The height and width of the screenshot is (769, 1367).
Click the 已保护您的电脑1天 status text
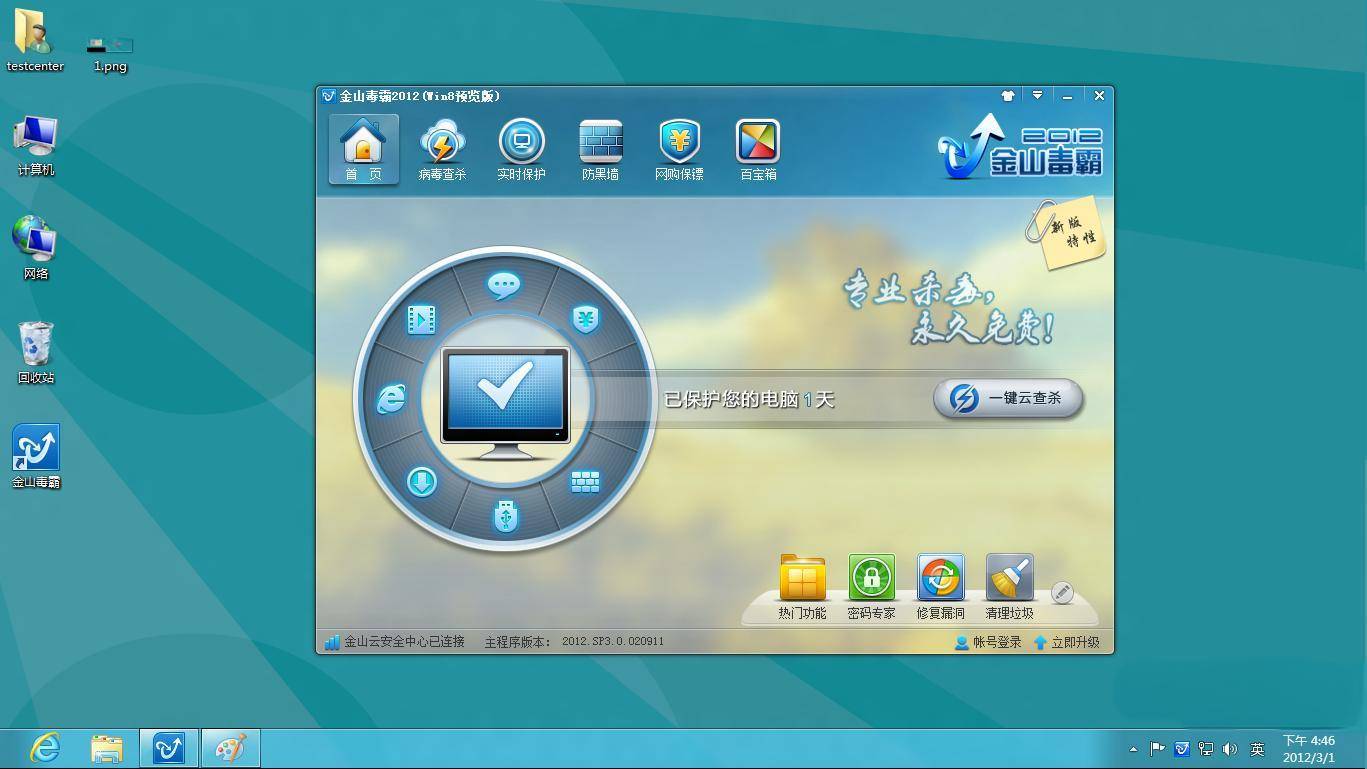(x=749, y=399)
